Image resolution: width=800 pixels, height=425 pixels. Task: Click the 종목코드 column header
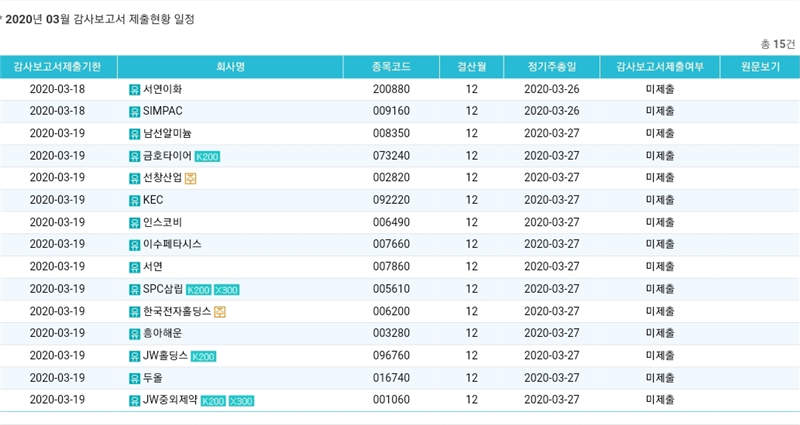[391, 67]
